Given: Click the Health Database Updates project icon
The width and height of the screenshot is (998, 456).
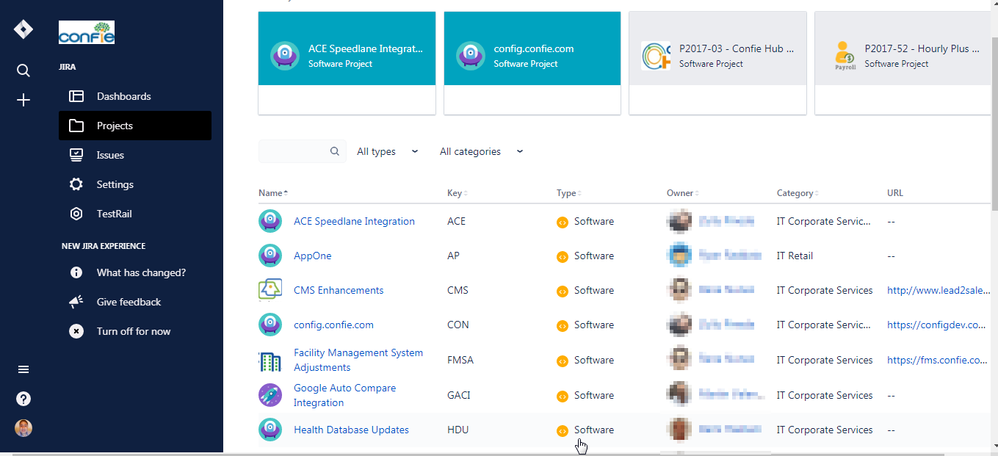Looking at the screenshot, I should [x=270, y=429].
